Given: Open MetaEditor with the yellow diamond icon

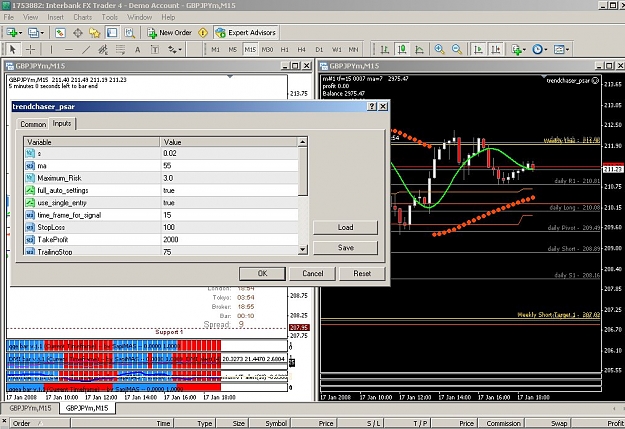Looking at the screenshot, I should (x=203, y=33).
